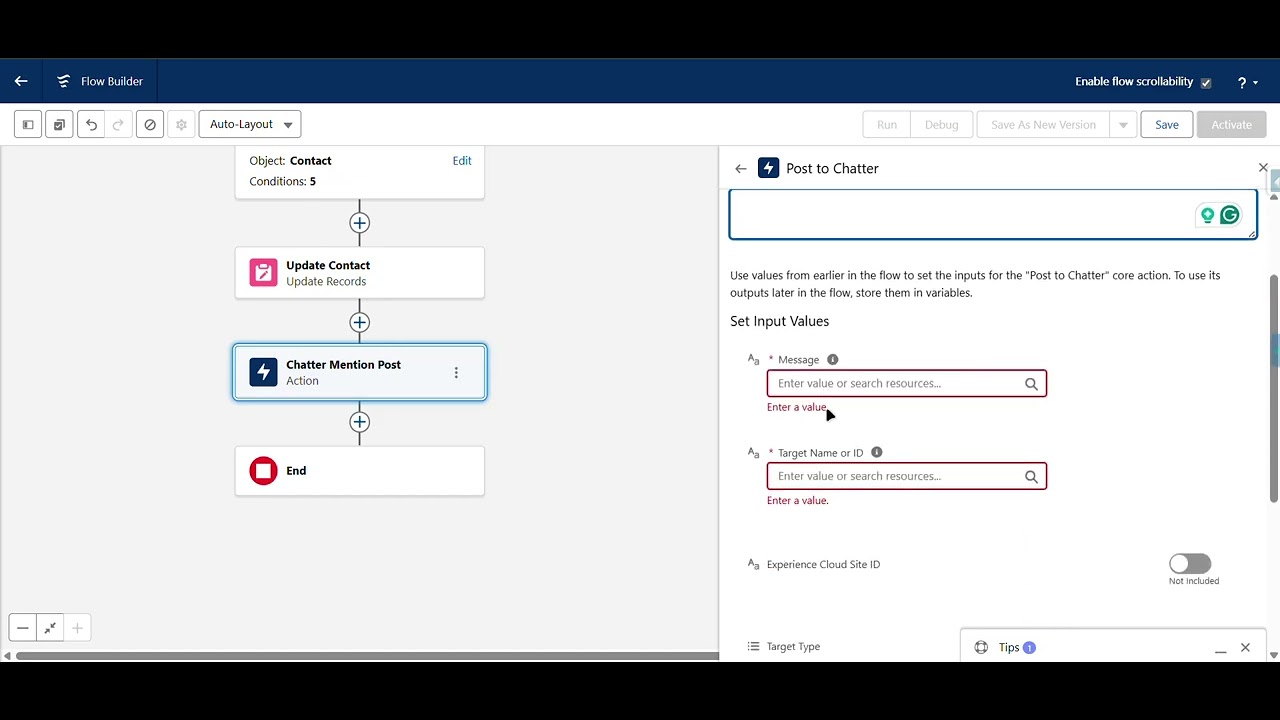Go back using the header back arrow
1280x720 pixels.
(21, 81)
